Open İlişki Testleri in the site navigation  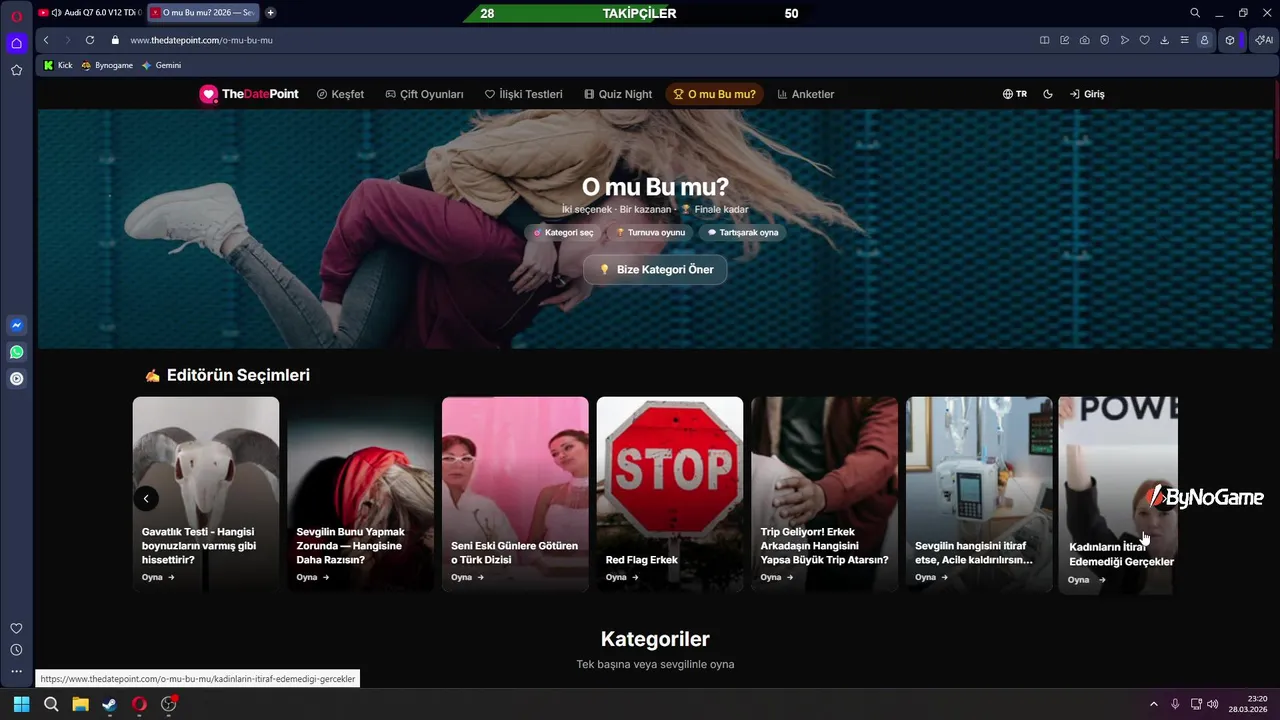pos(524,94)
